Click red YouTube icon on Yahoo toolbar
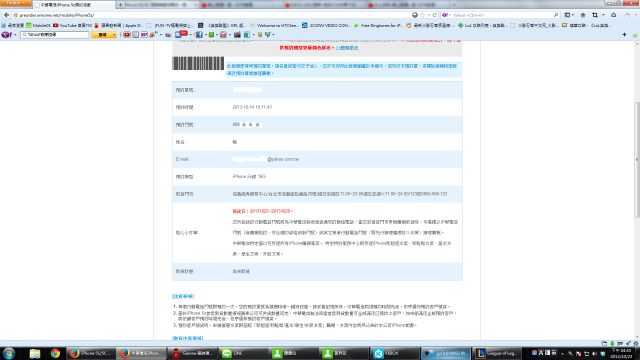The width and height of the screenshot is (640, 360). [x=127, y=35]
